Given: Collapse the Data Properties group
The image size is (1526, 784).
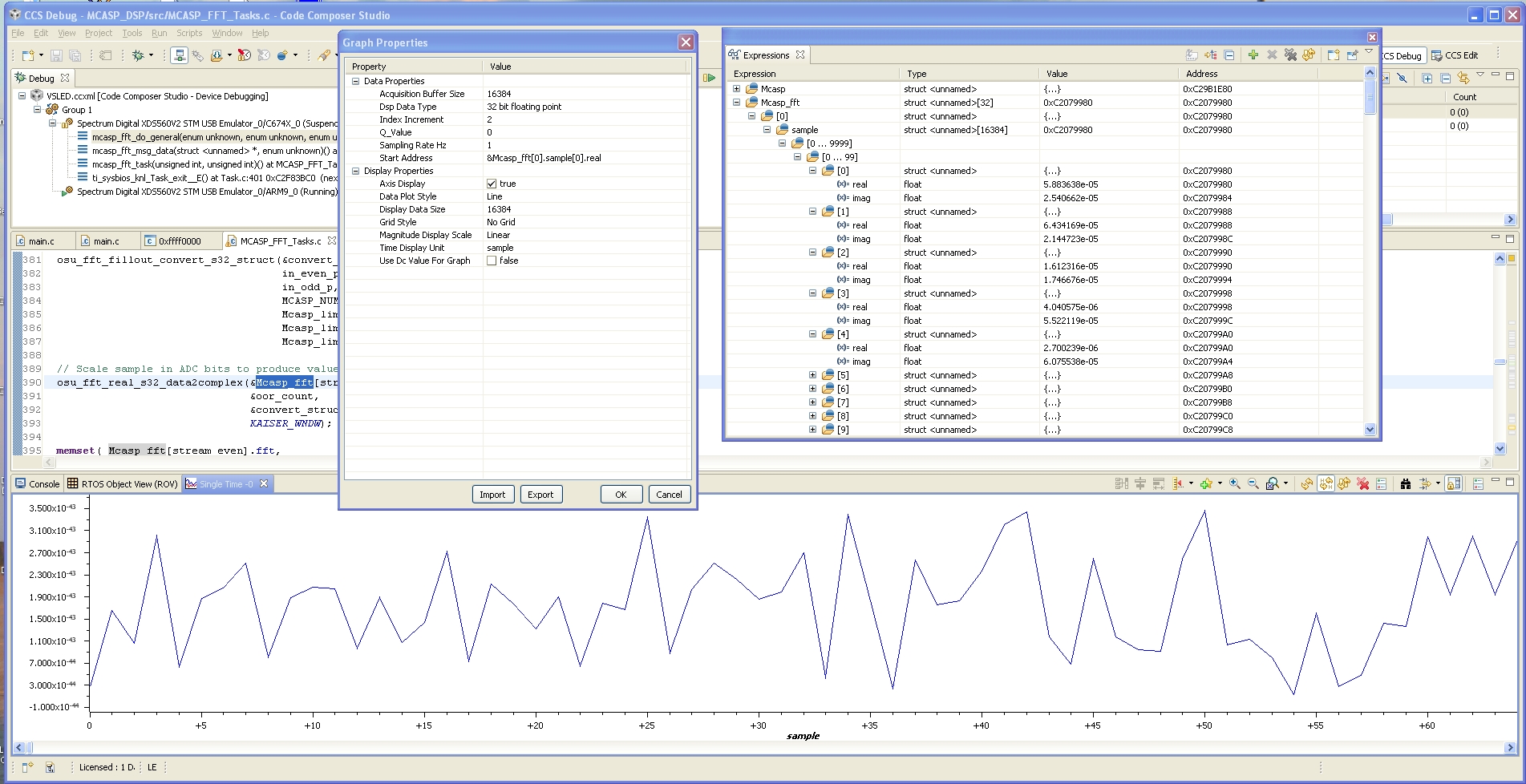Looking at the screenshot, I should 356,81.
